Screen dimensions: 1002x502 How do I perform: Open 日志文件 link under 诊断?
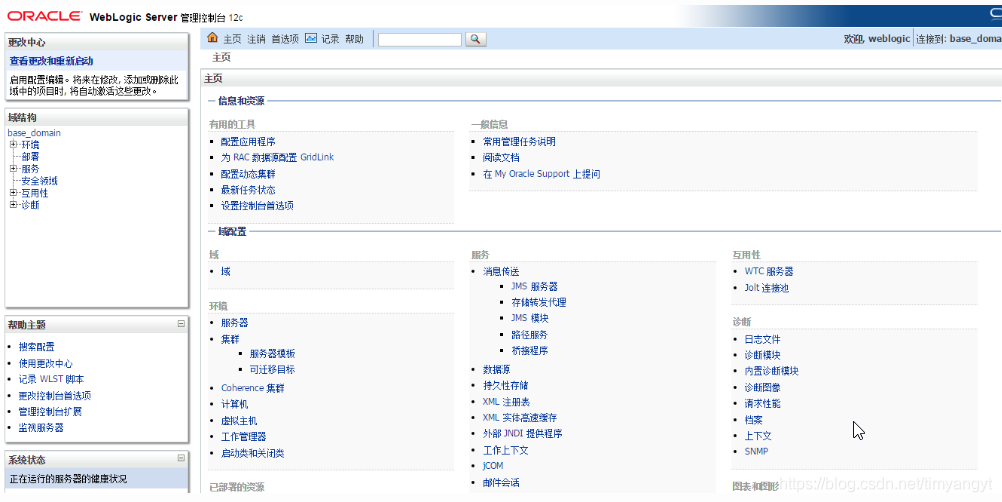click(762, 340)
